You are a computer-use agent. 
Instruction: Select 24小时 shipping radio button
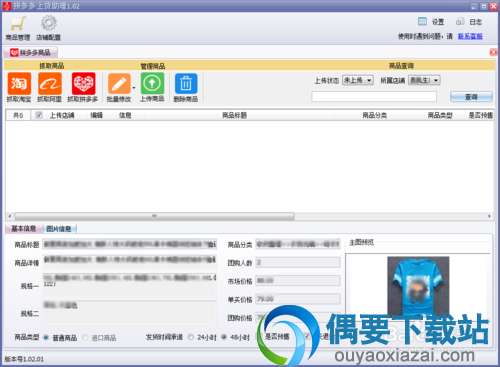(x=191, y=337)
